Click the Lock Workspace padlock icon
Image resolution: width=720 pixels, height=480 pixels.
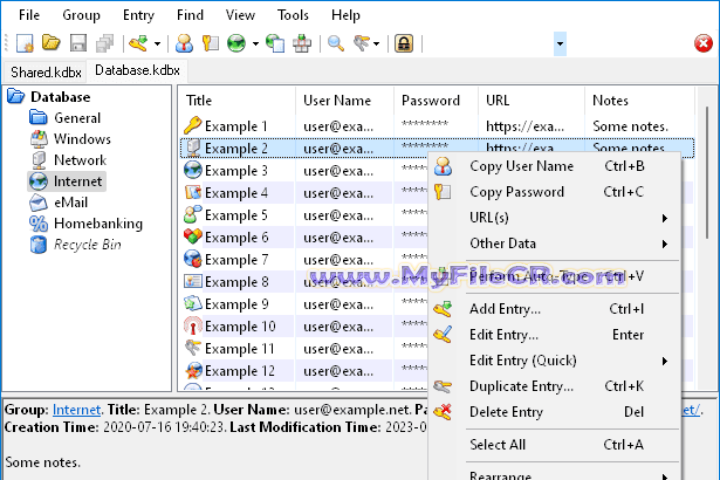(404, 44)
